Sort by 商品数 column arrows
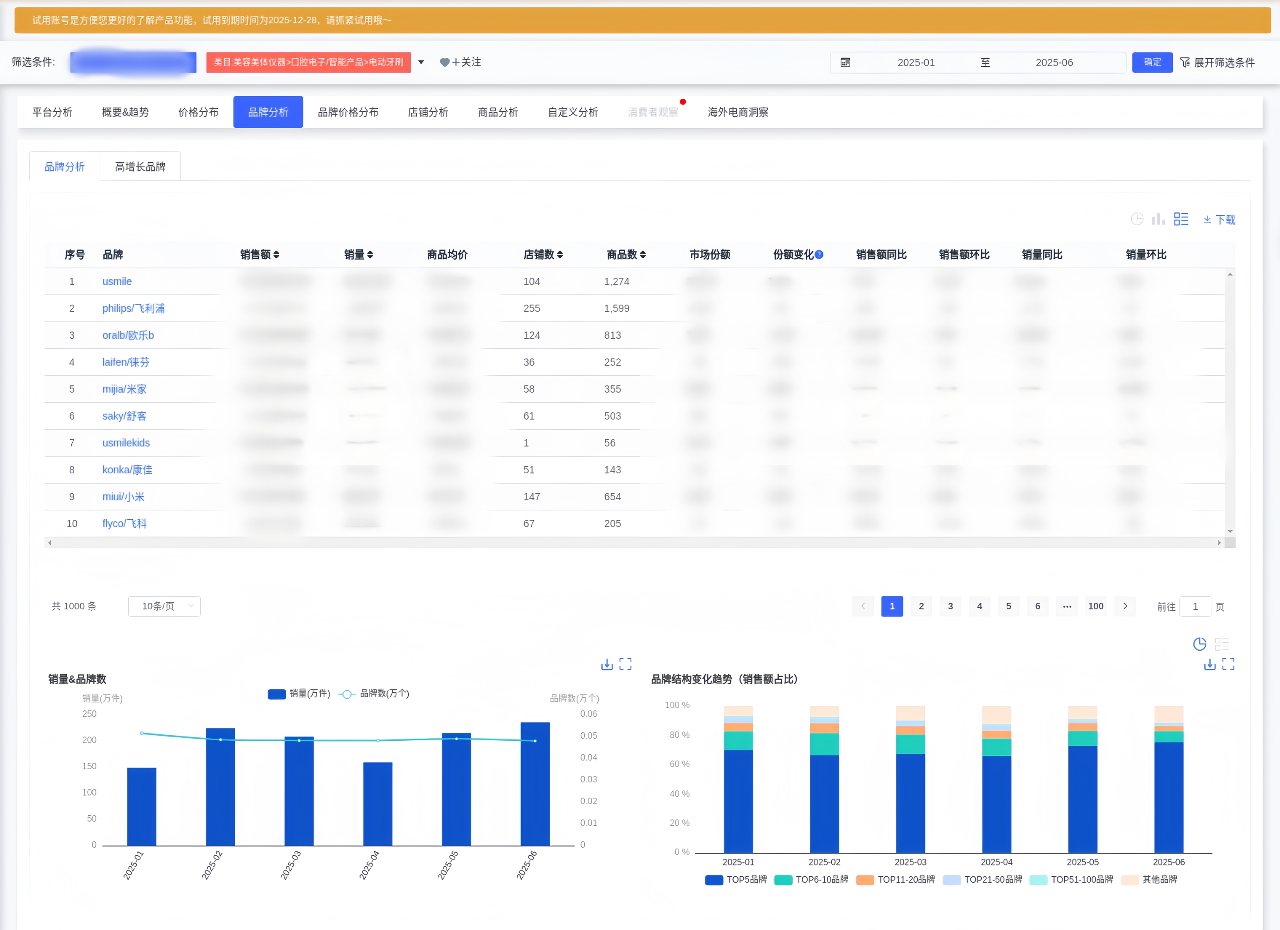This screenshot has height=930, width=1280. coord(643,255)
